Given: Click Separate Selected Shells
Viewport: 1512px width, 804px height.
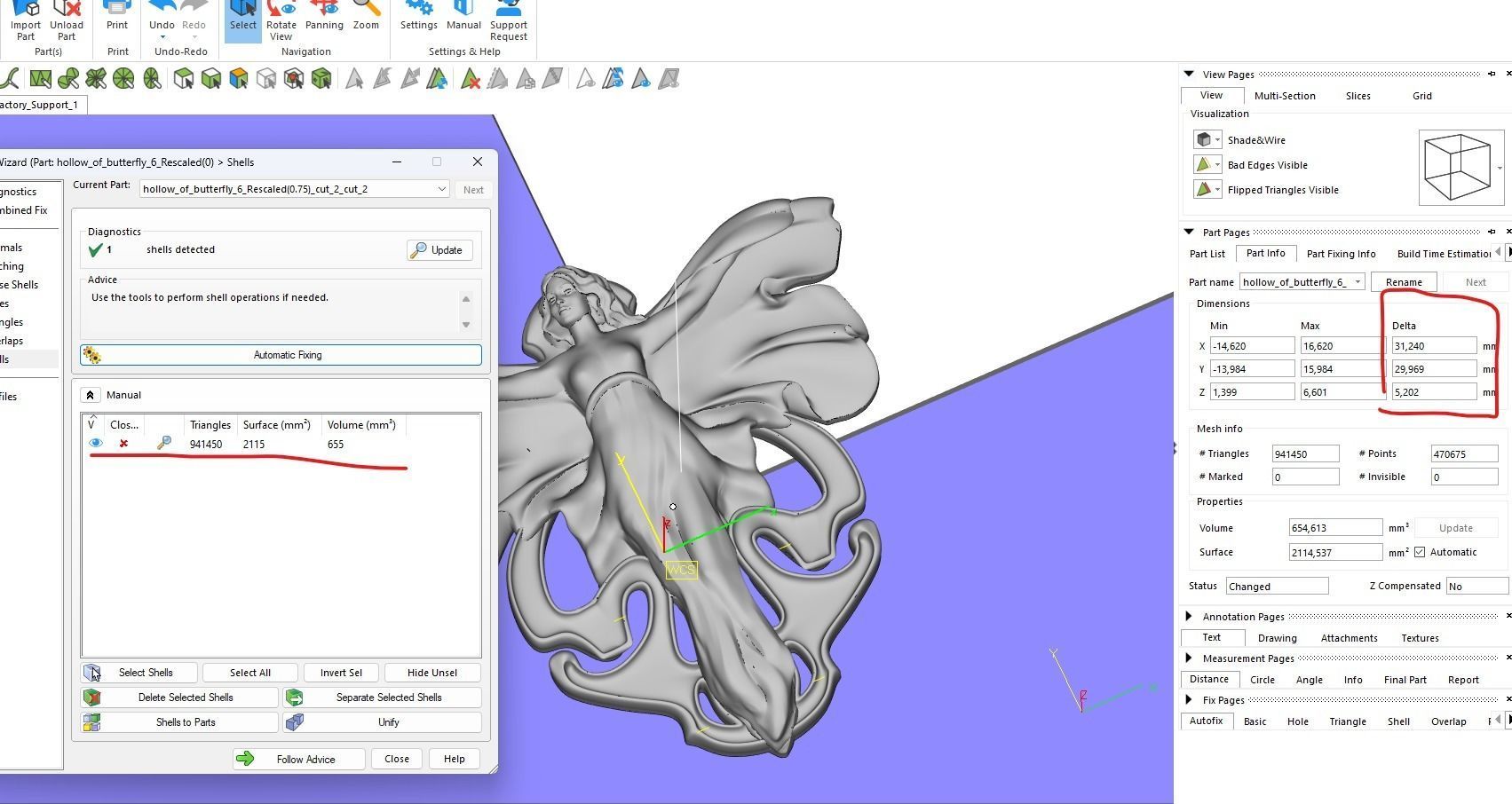Looking at the screenshot, I should point(383,698).
